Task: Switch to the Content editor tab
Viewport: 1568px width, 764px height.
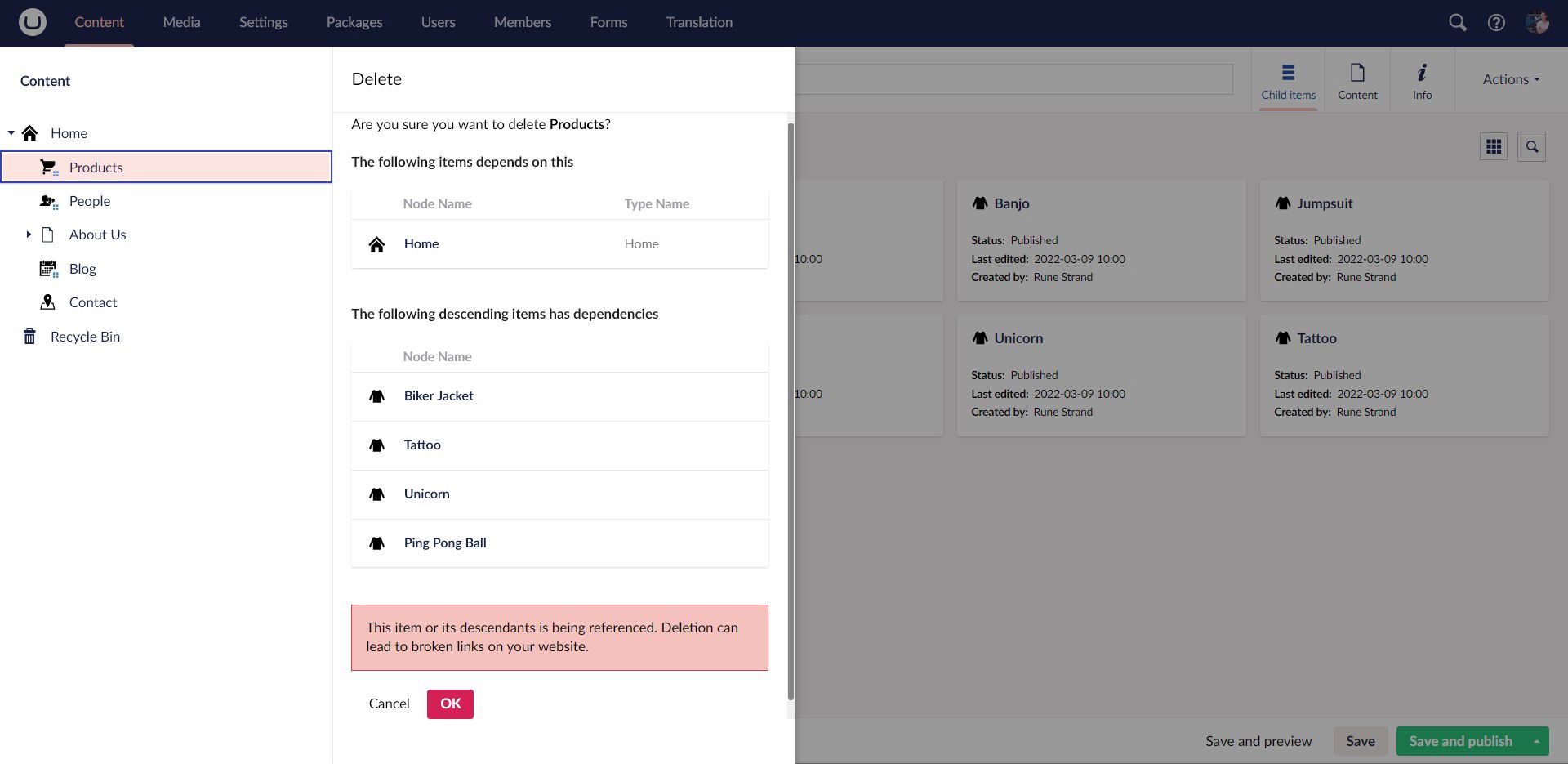Action: click(x=1357, y=80)
